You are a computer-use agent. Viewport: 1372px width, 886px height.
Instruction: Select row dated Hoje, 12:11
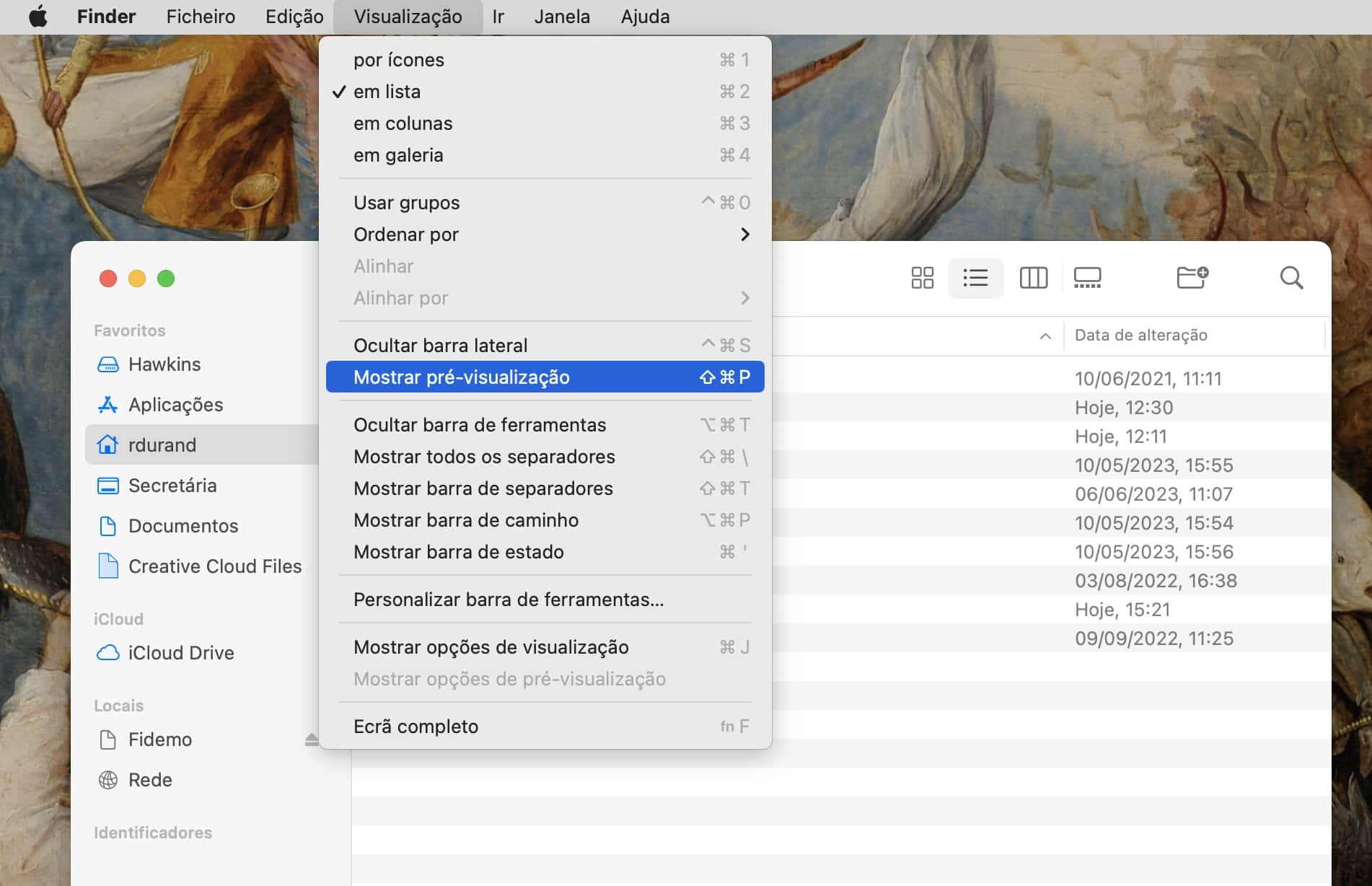click(x=1051, y=437)
